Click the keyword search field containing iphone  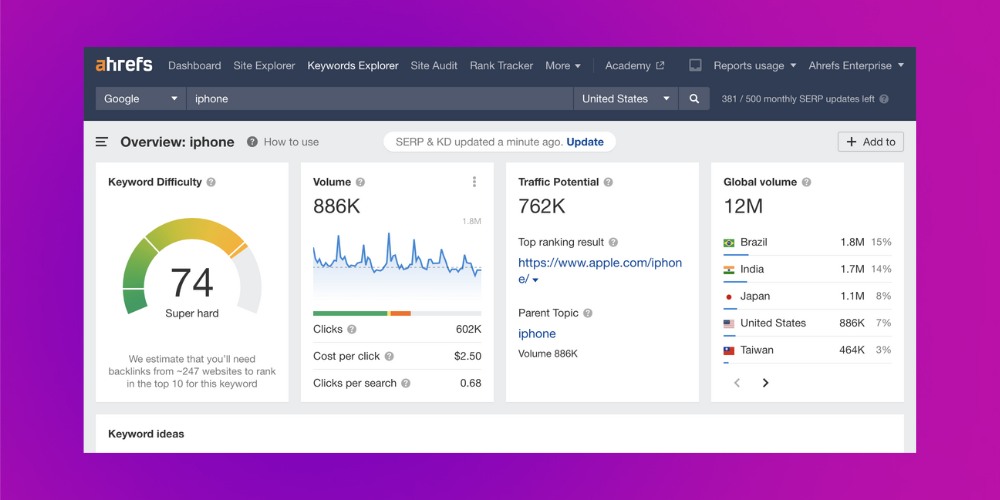tap(379, 99)
